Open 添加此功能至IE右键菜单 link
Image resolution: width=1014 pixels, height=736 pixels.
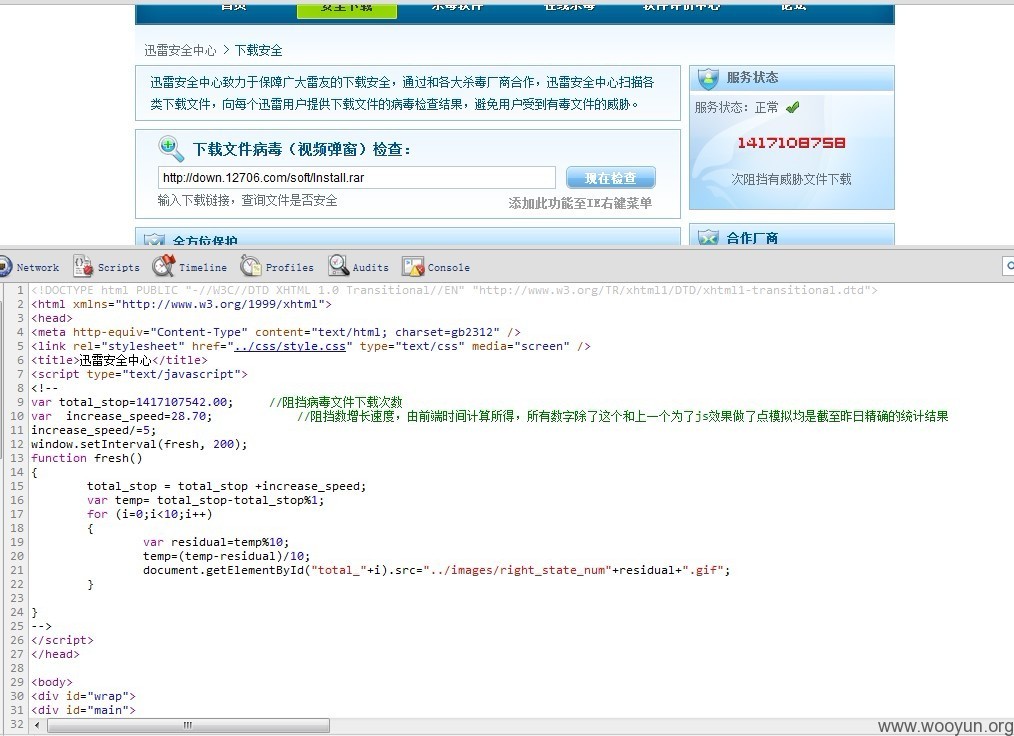[580, 203]
